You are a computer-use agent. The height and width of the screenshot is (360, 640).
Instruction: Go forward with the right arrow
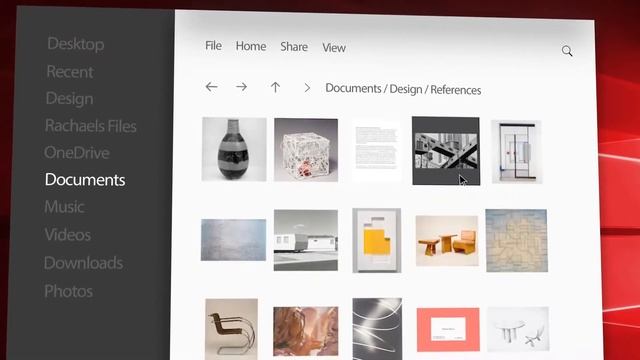[x=241, y=87]
